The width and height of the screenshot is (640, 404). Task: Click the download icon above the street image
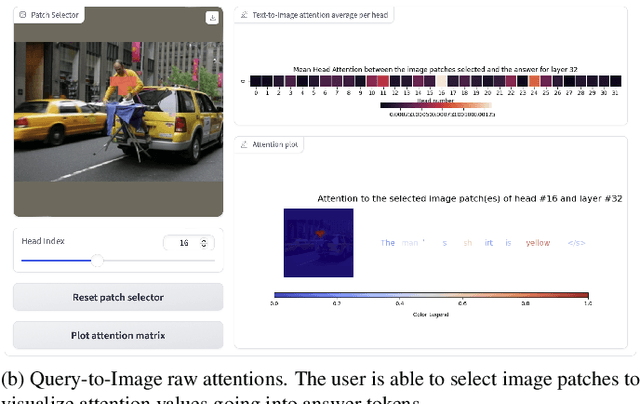click(212, 17)
